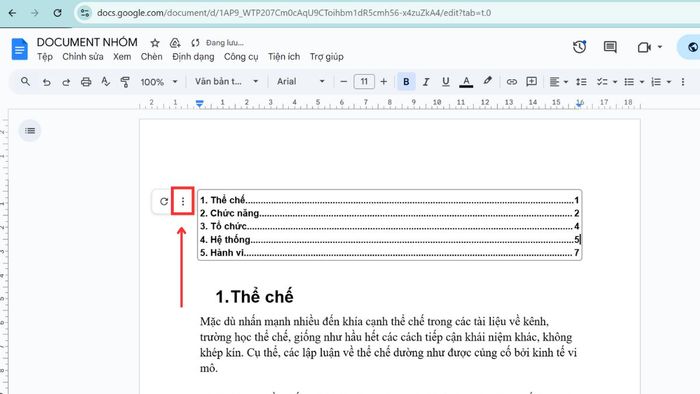Click the browser back arrow
Screen dimensions: 700x394
pos(12,13)
